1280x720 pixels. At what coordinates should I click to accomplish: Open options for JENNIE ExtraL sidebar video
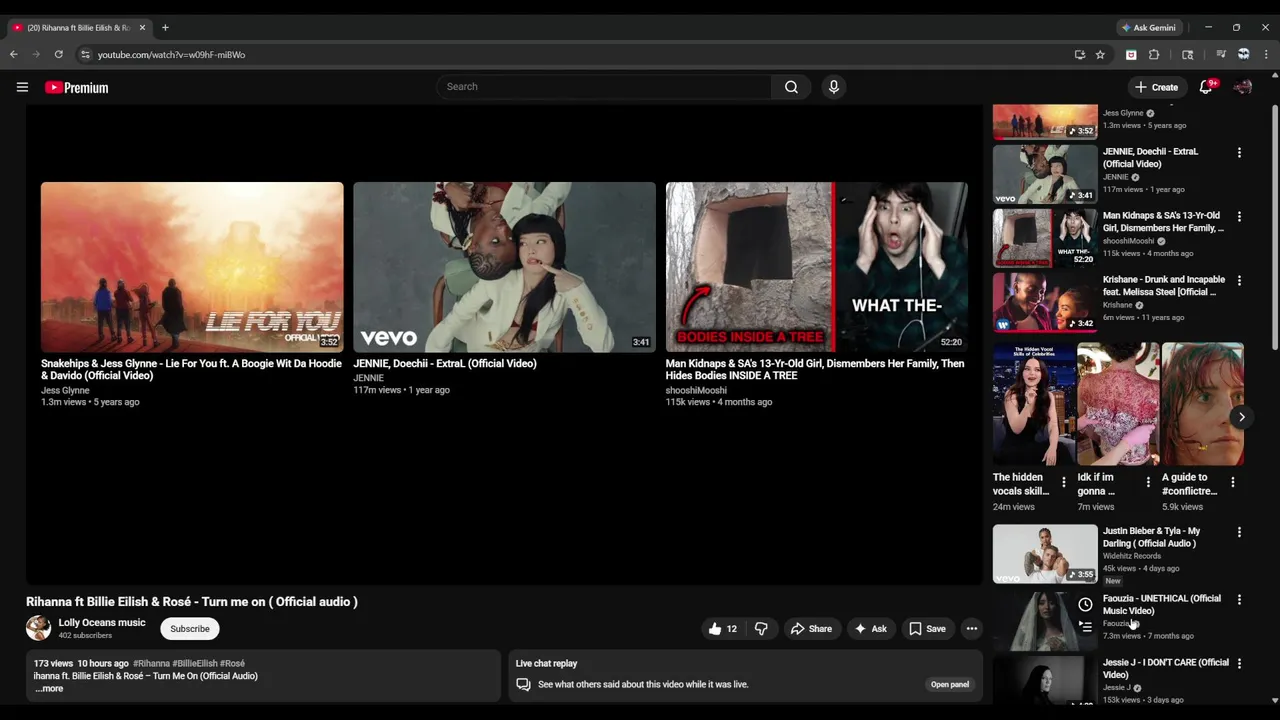[1239, 153]
